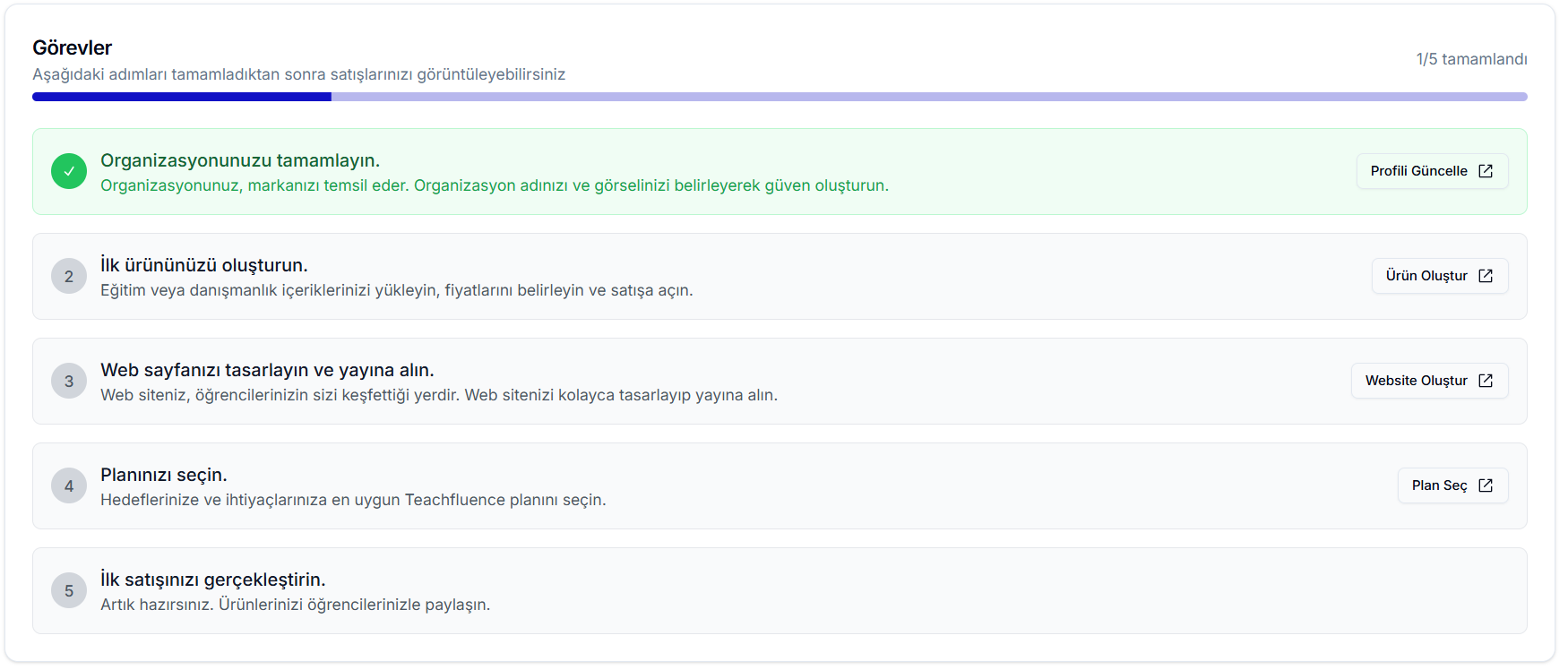Screen dimensions: 1568x670
Task: Select the 'Planınızı seçin.' task title
Action: tap(164, 475)
